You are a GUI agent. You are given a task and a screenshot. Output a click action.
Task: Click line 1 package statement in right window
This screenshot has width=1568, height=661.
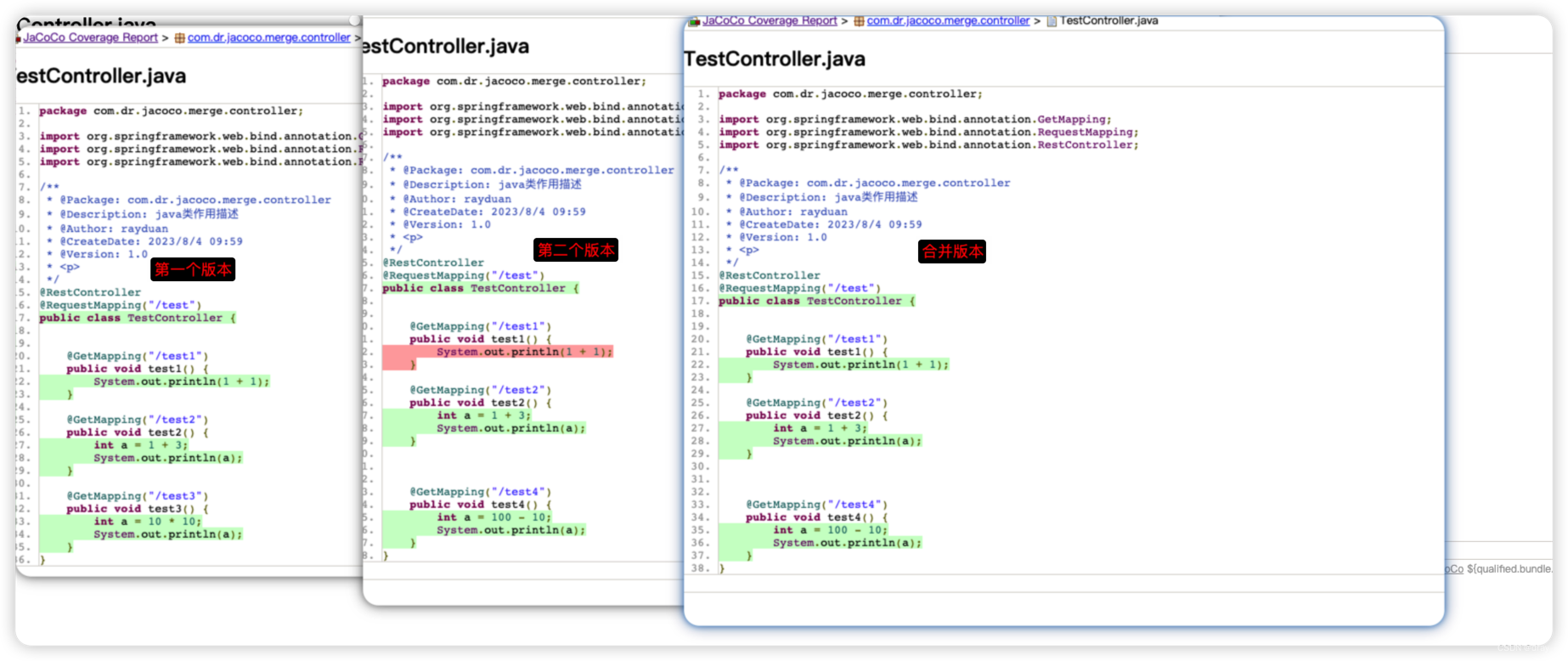tap(850, 94)
